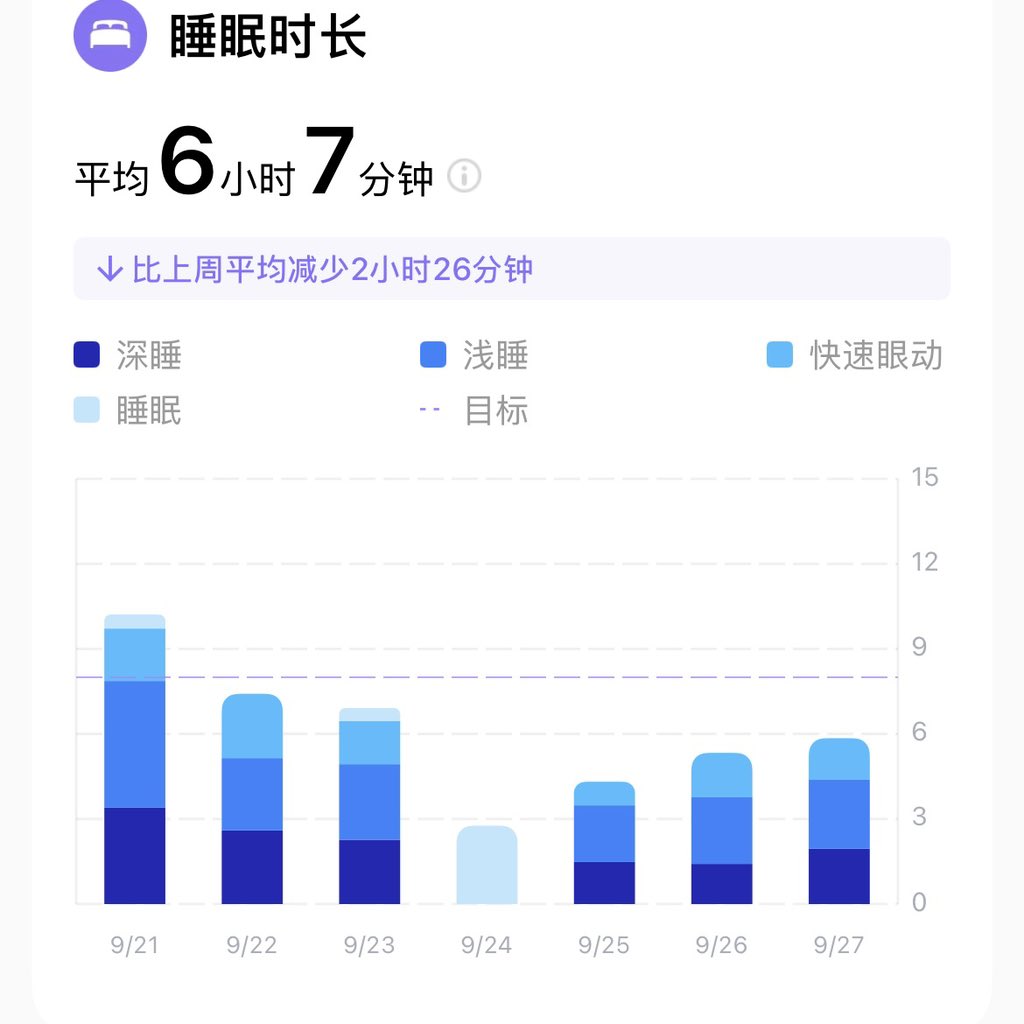Tap the 9/21 date label
Screen dimensions: 1024x1024
point(135,945)
